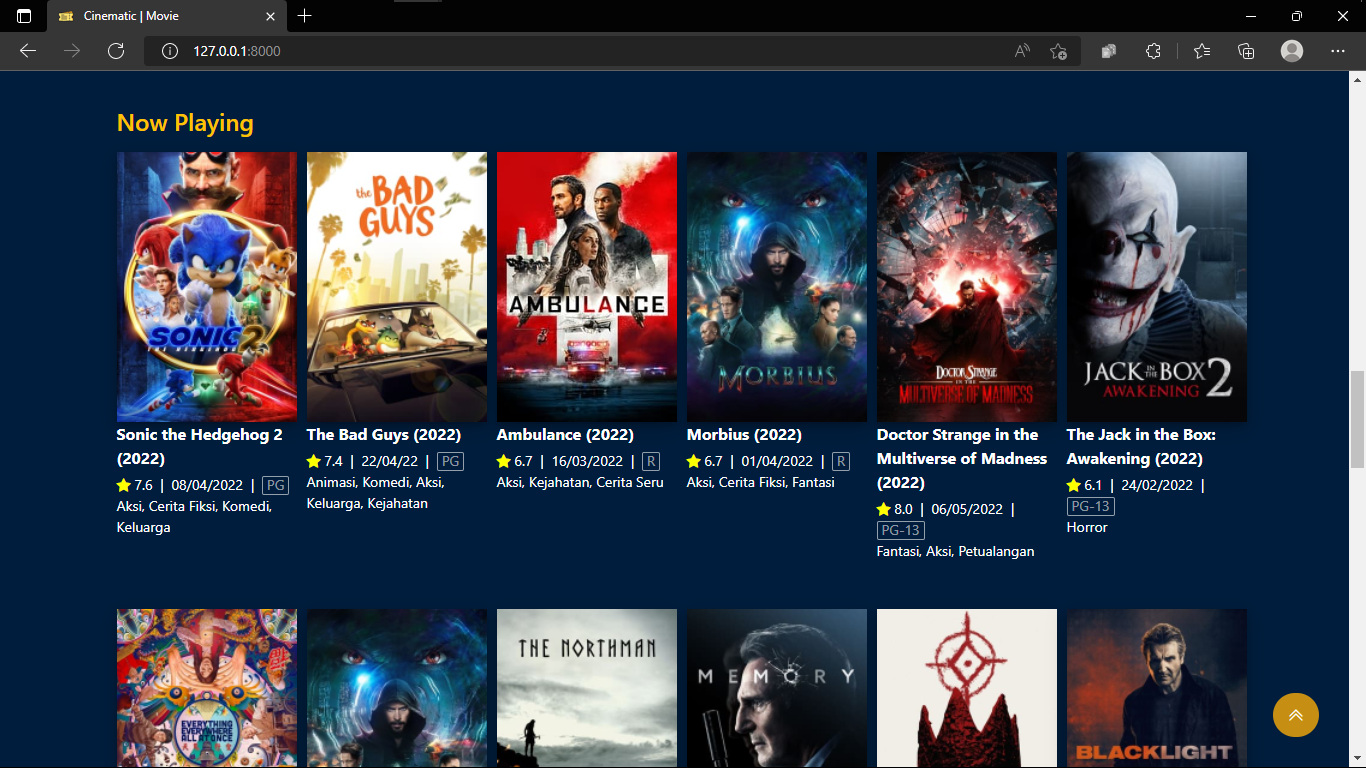The width and height of the screenshot is (1366, 768).
Task: Click the star rating icon for Sonic
Action: coord(124,485)
